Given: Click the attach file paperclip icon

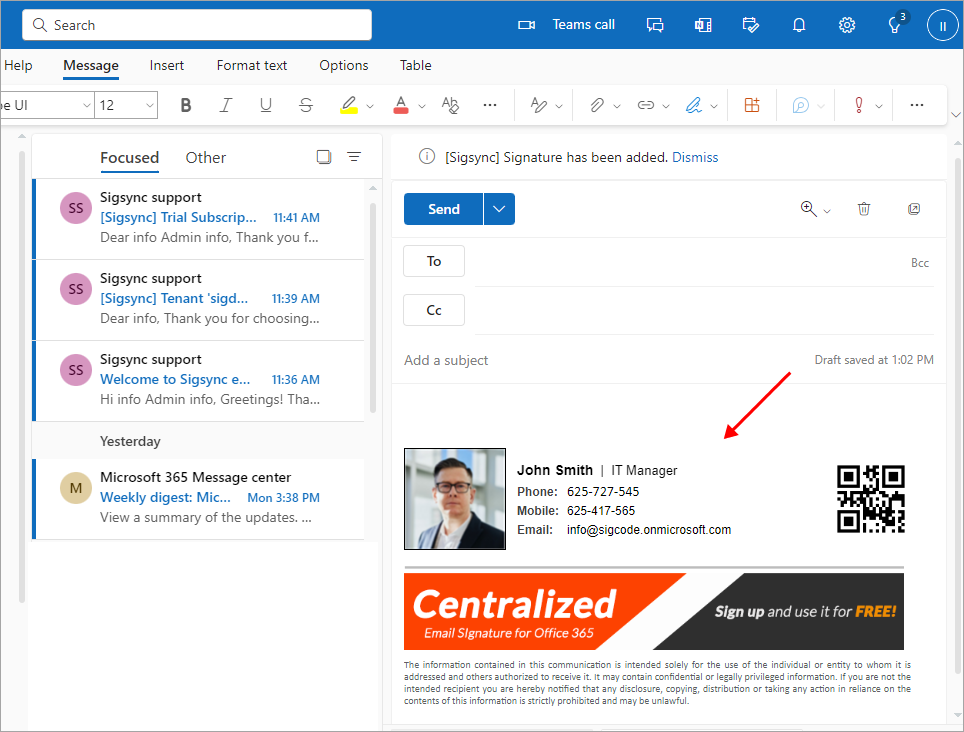Looking at the screenshot, I should pyautogui.click(x=597, y=105).
